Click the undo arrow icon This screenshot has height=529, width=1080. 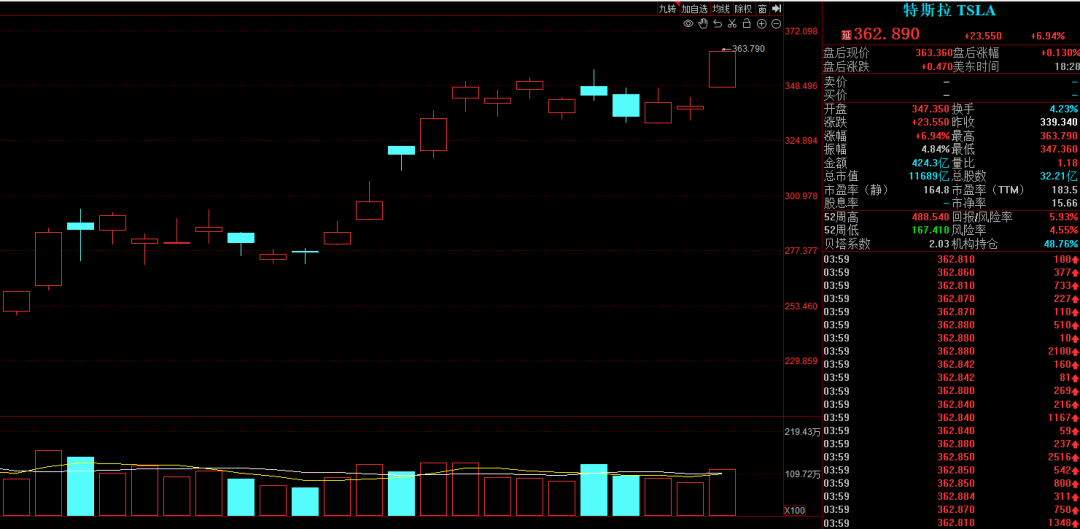[x=718, y=23]
